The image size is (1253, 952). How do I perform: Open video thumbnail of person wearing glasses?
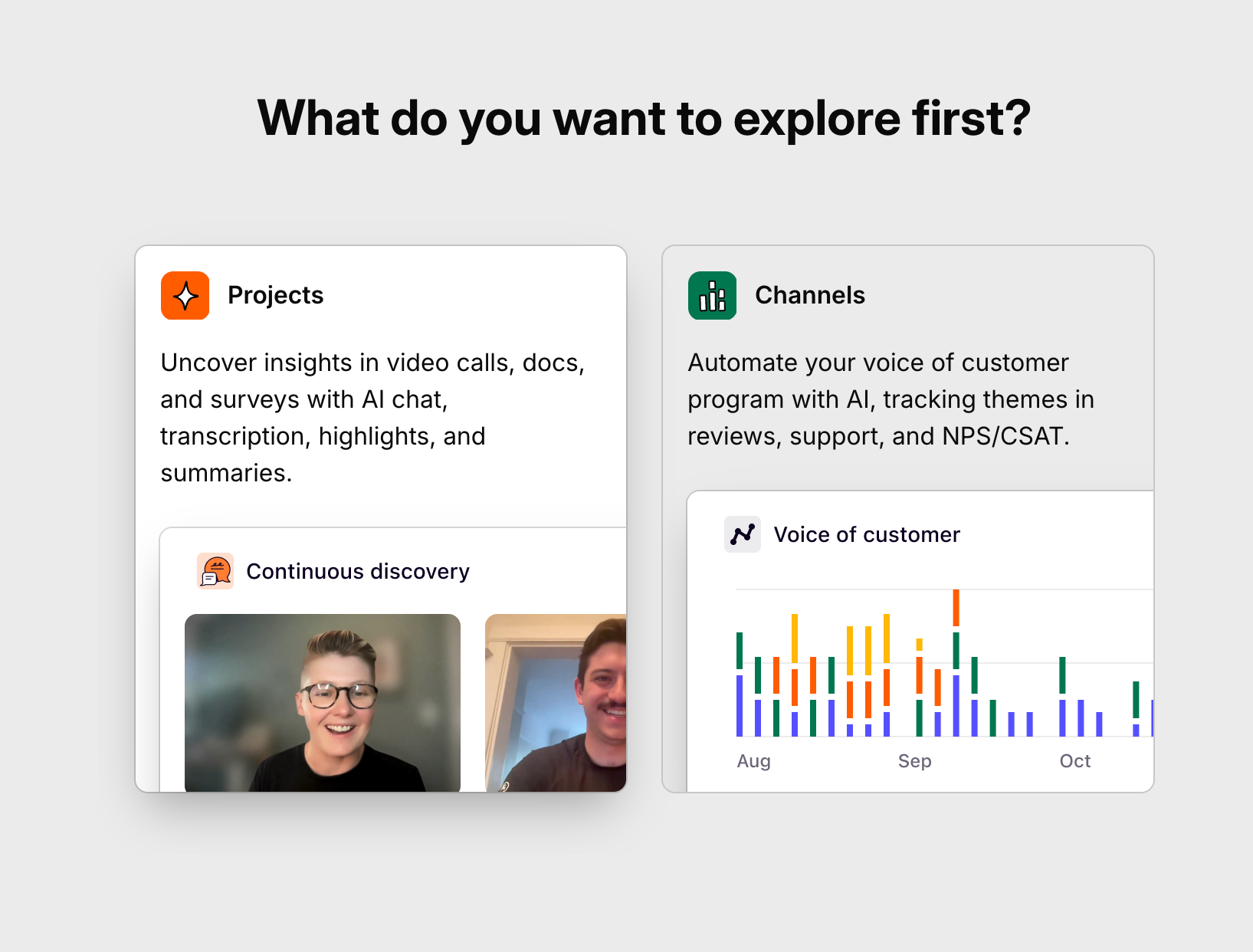coord(322,701)
